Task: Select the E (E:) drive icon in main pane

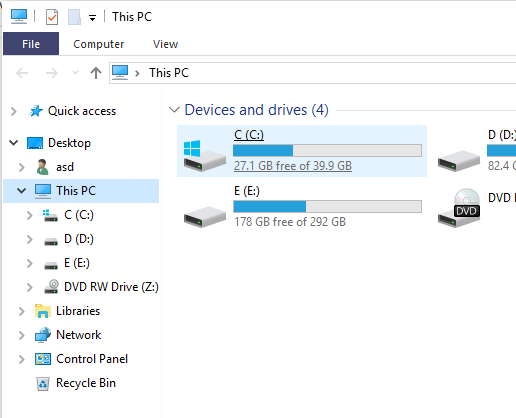Action: 205,217
